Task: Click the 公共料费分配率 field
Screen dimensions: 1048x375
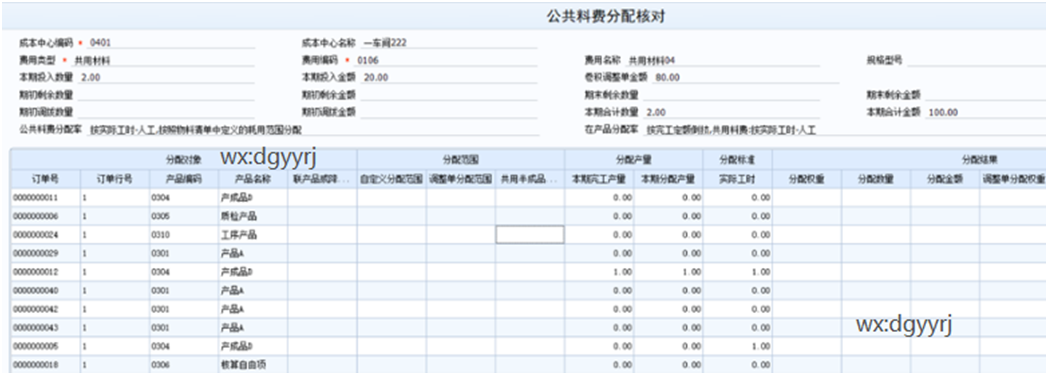Action: pyautogui.click(x=313, y=130)
